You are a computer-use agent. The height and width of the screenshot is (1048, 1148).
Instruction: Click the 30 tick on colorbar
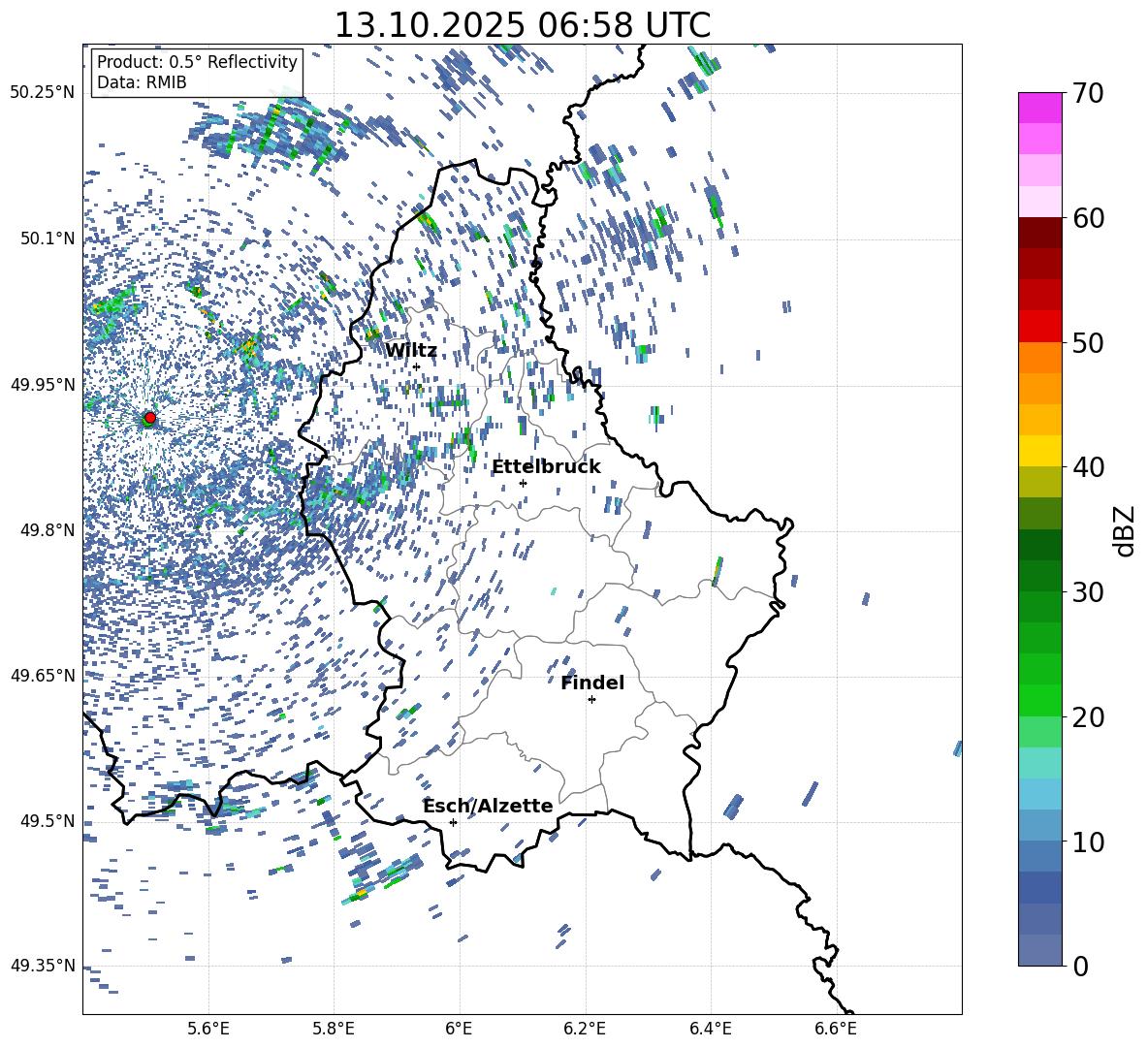1088,592
